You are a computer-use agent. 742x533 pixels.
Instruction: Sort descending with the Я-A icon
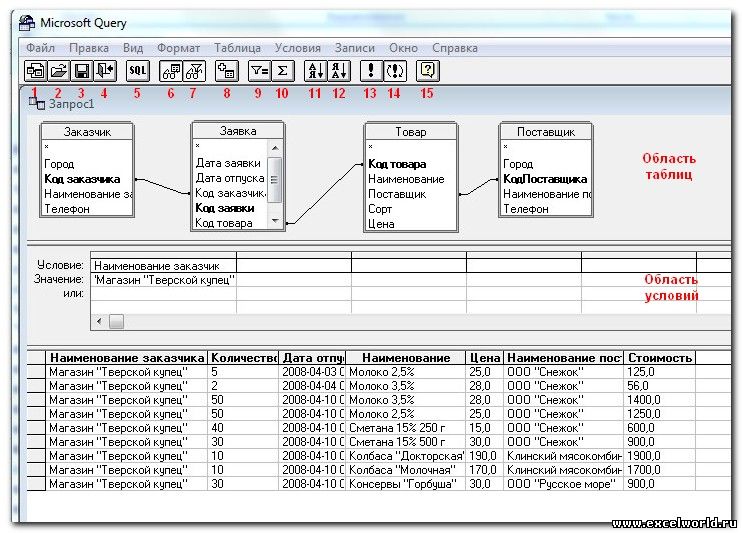coord(339,71)
